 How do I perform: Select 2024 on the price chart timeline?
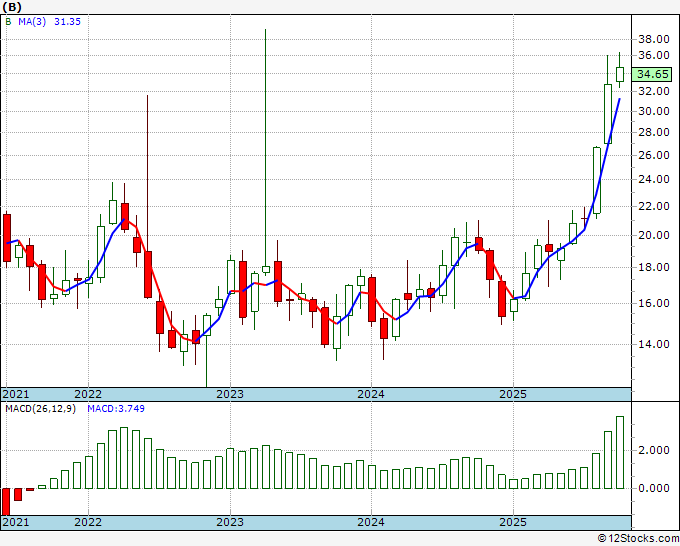click(x=371, y=394)
